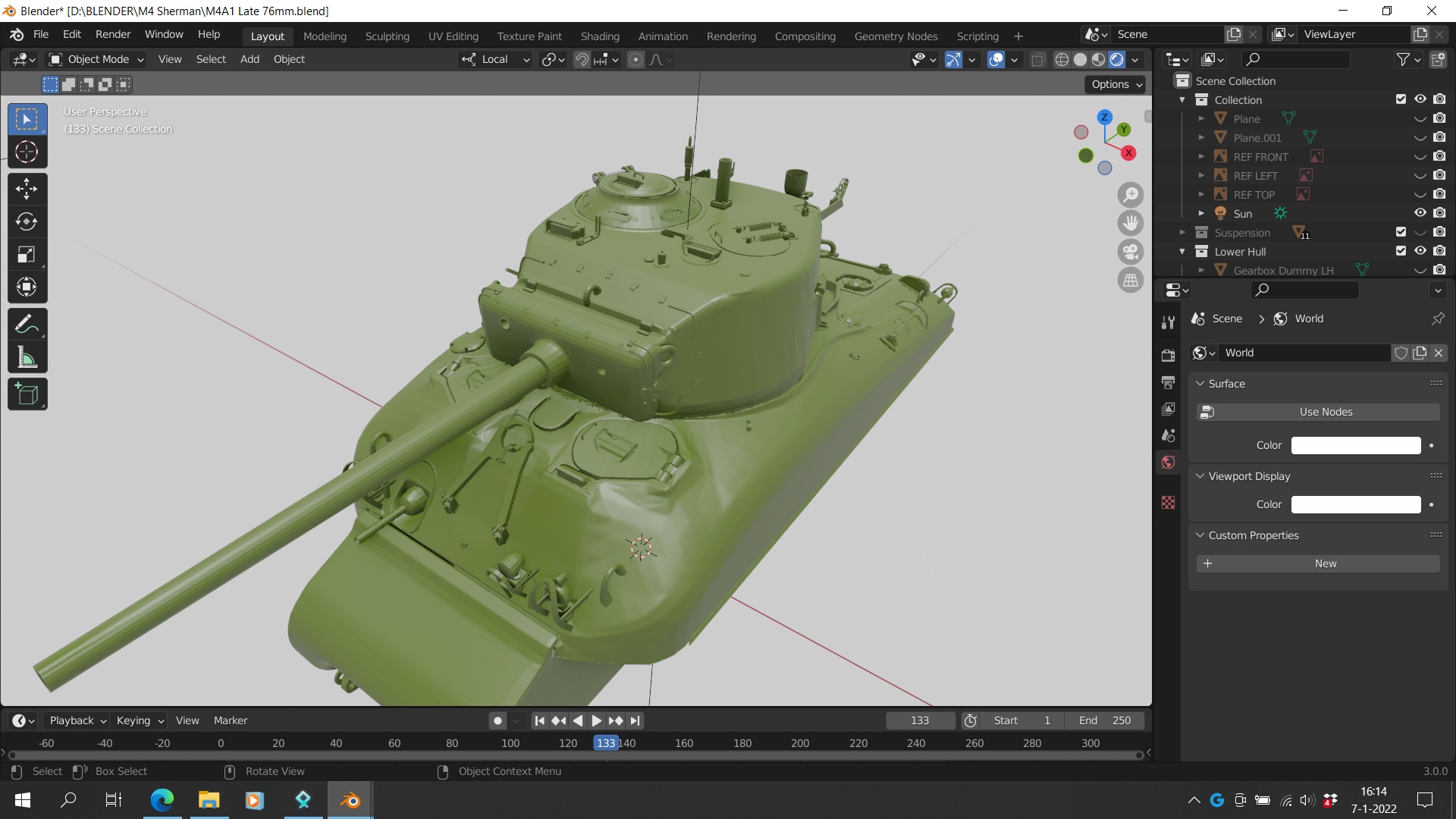
Task: Toggle camera view in viewport
Action: pos(1131,252)
